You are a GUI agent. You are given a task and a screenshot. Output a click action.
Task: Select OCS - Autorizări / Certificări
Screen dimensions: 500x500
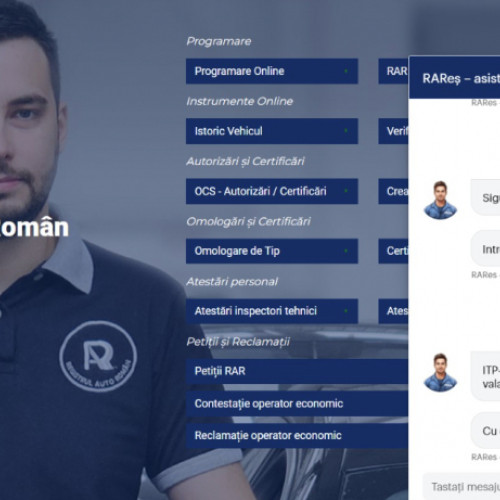(x=272, y=191)
